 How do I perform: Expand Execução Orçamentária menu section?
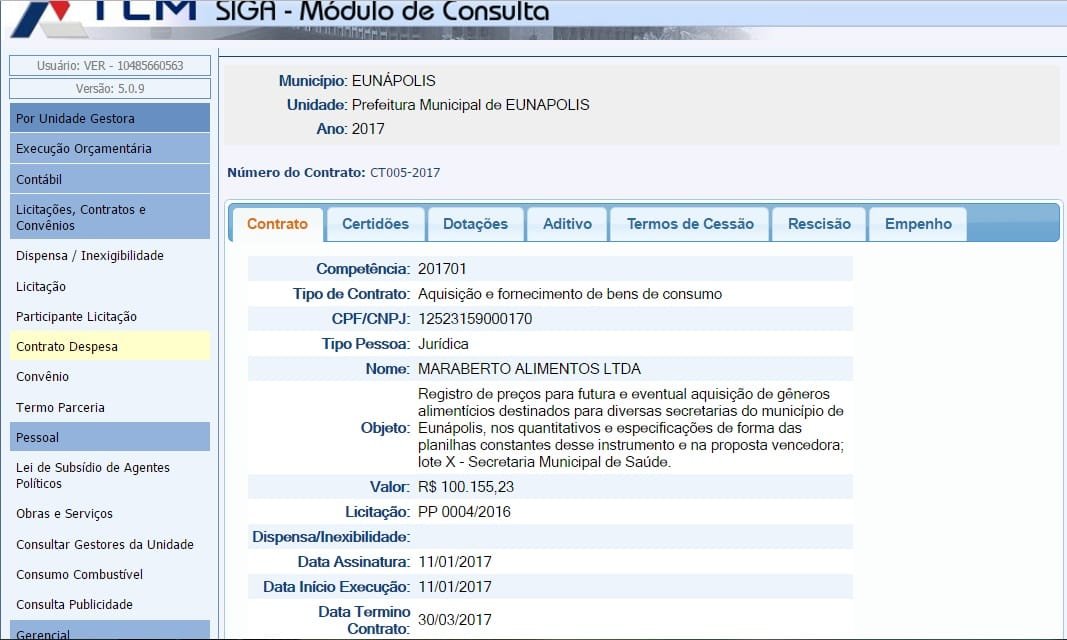pos(110,149)
